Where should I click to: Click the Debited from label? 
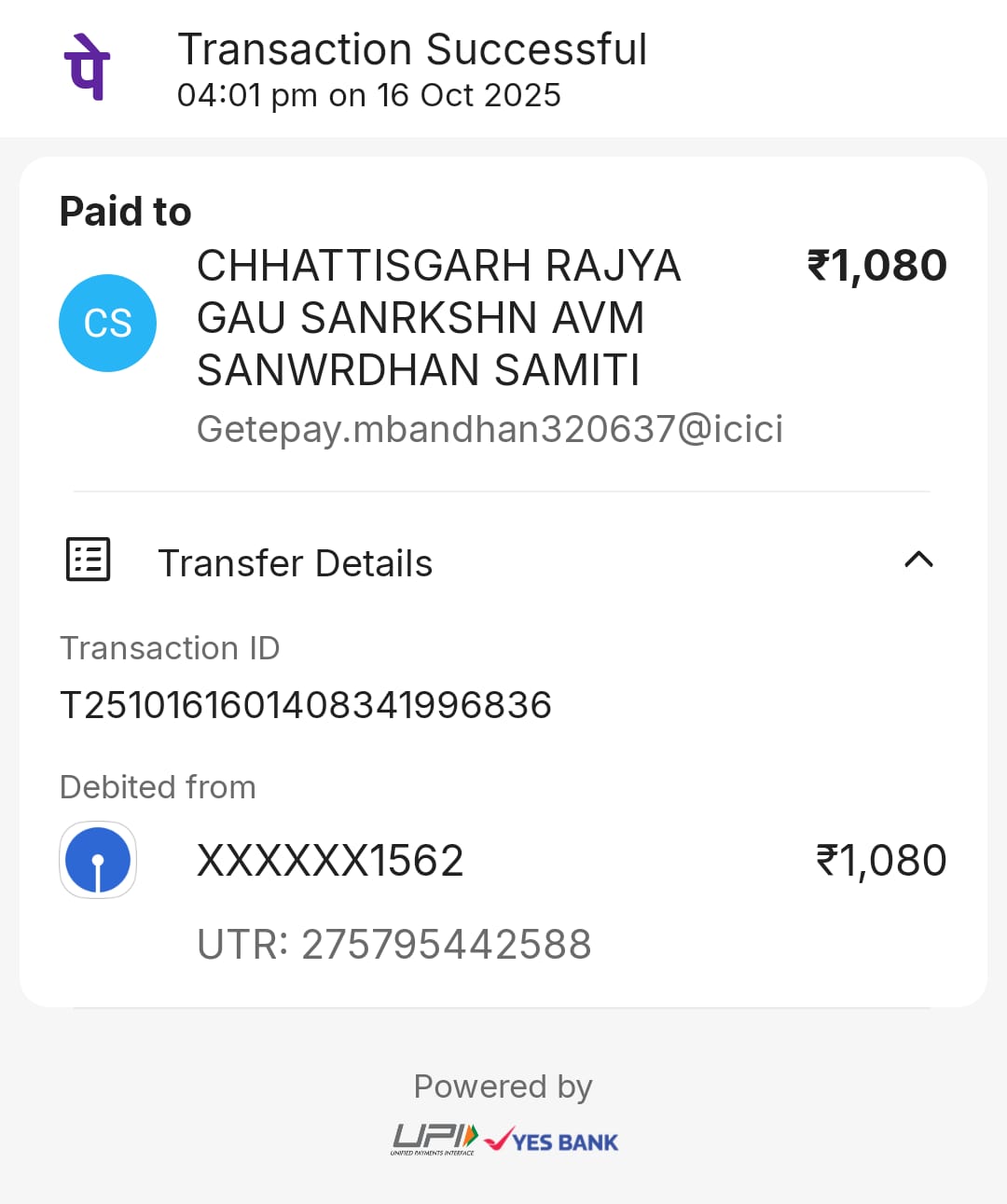pos(158,787)
